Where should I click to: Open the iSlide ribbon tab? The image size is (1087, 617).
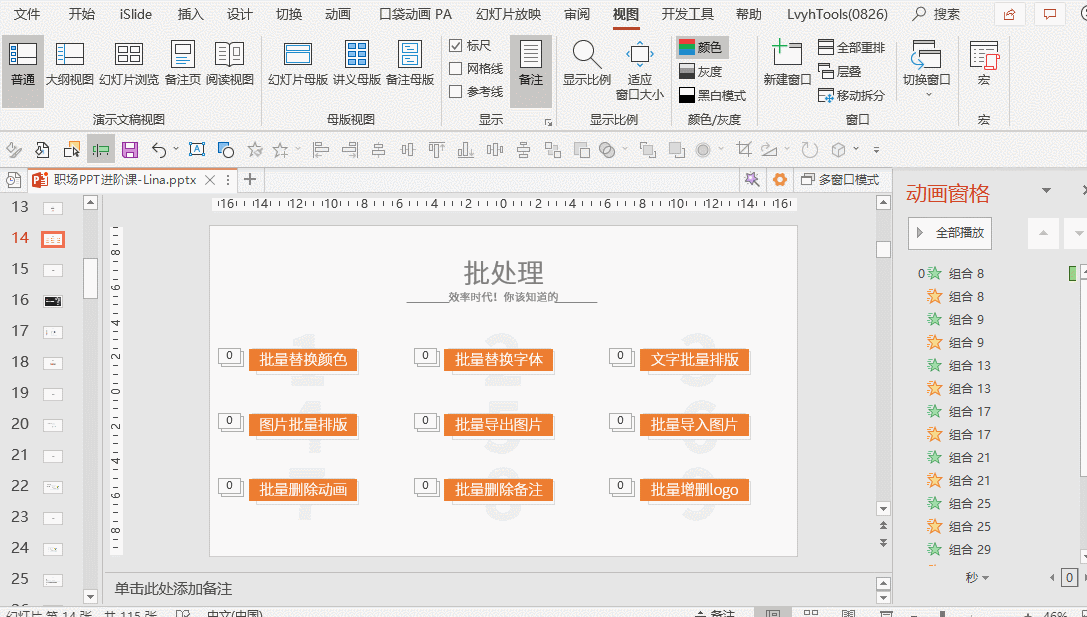(136, 15)
